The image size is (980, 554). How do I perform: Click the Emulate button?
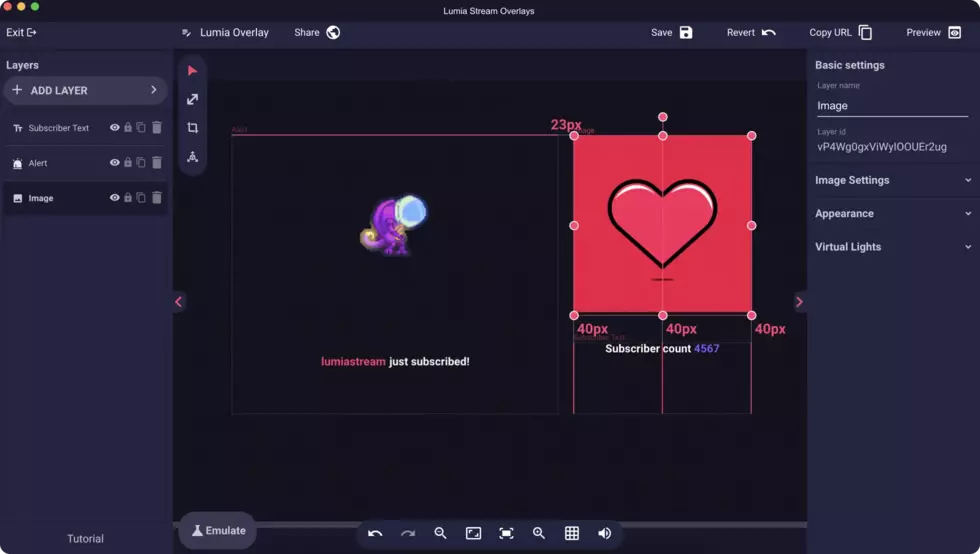click(218, 530)
